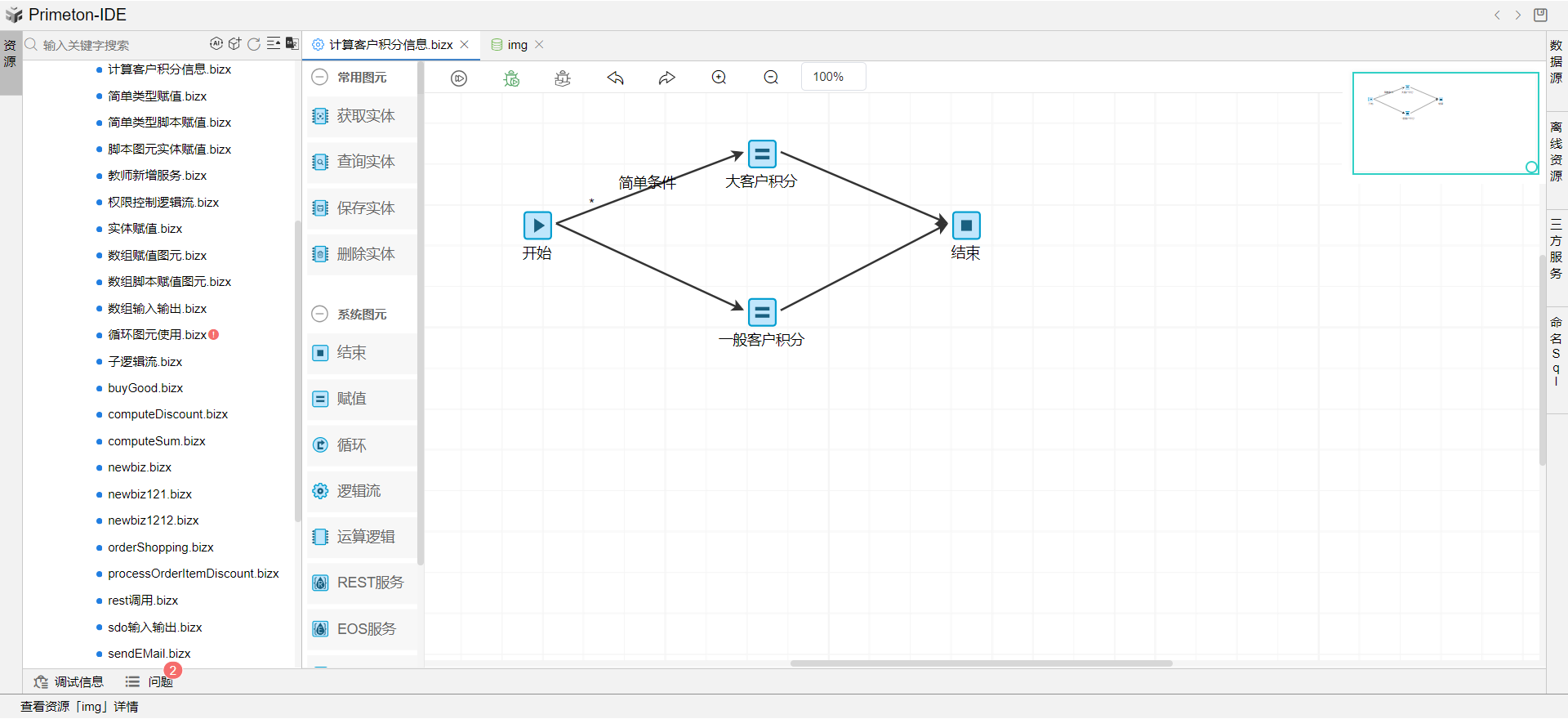Select the 大客户积分 assignment node
Viewport: 1568px width, 719px height.
click(762, 154)
